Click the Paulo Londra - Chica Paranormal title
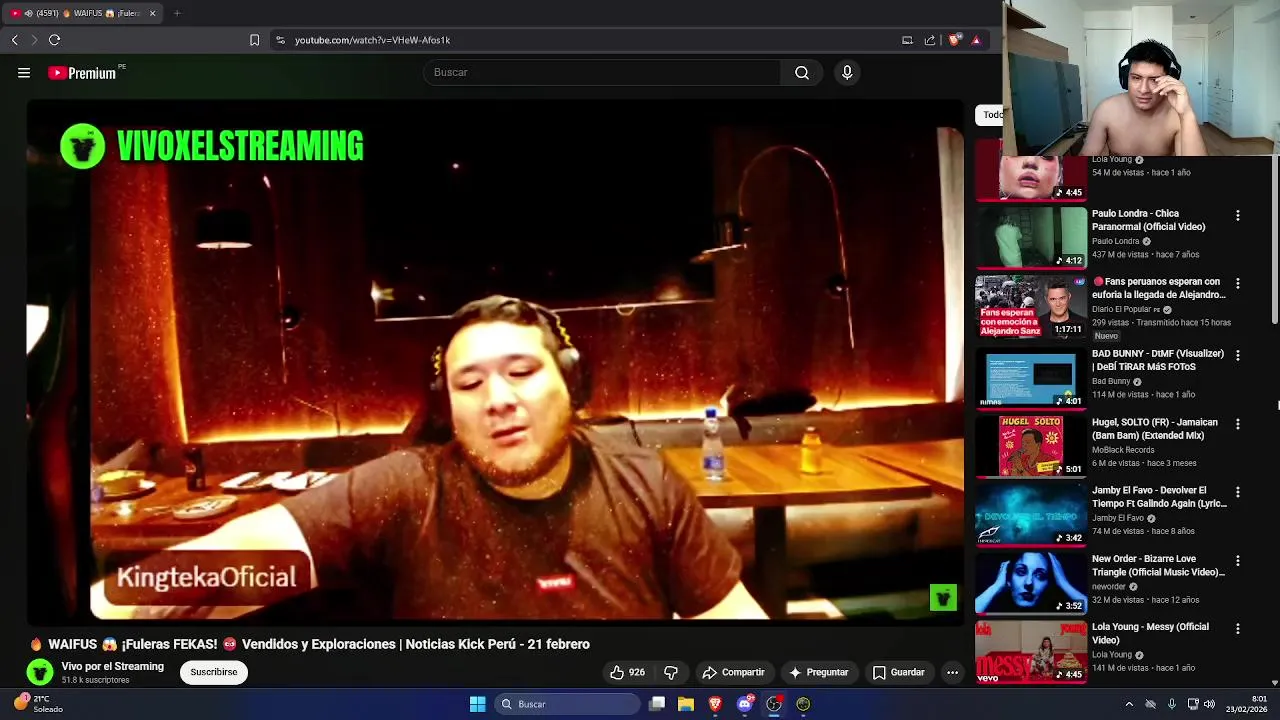Image resolution: width=1280 pixels, height=720 pixels. (x=1150, y=220)
